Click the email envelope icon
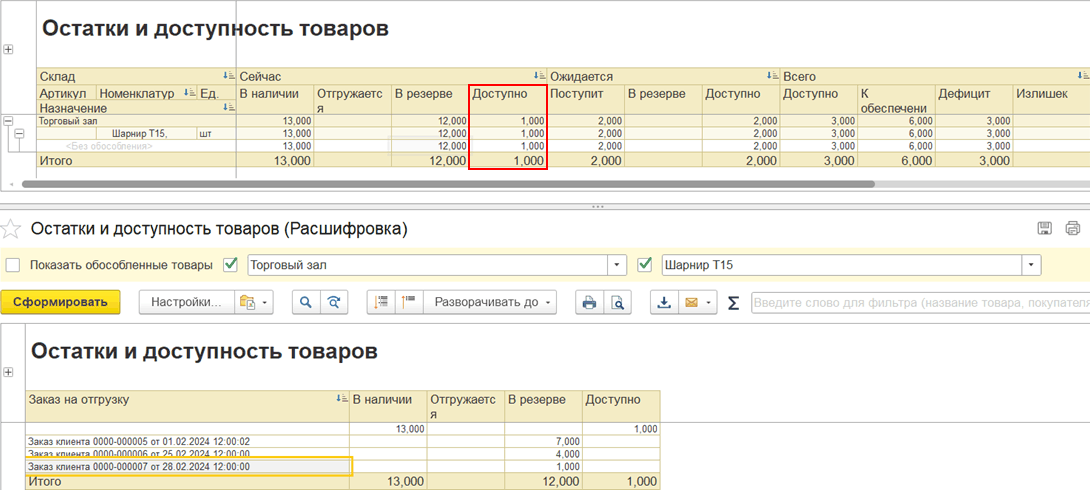Screen dimensions: 1090x492 (691, 302)
